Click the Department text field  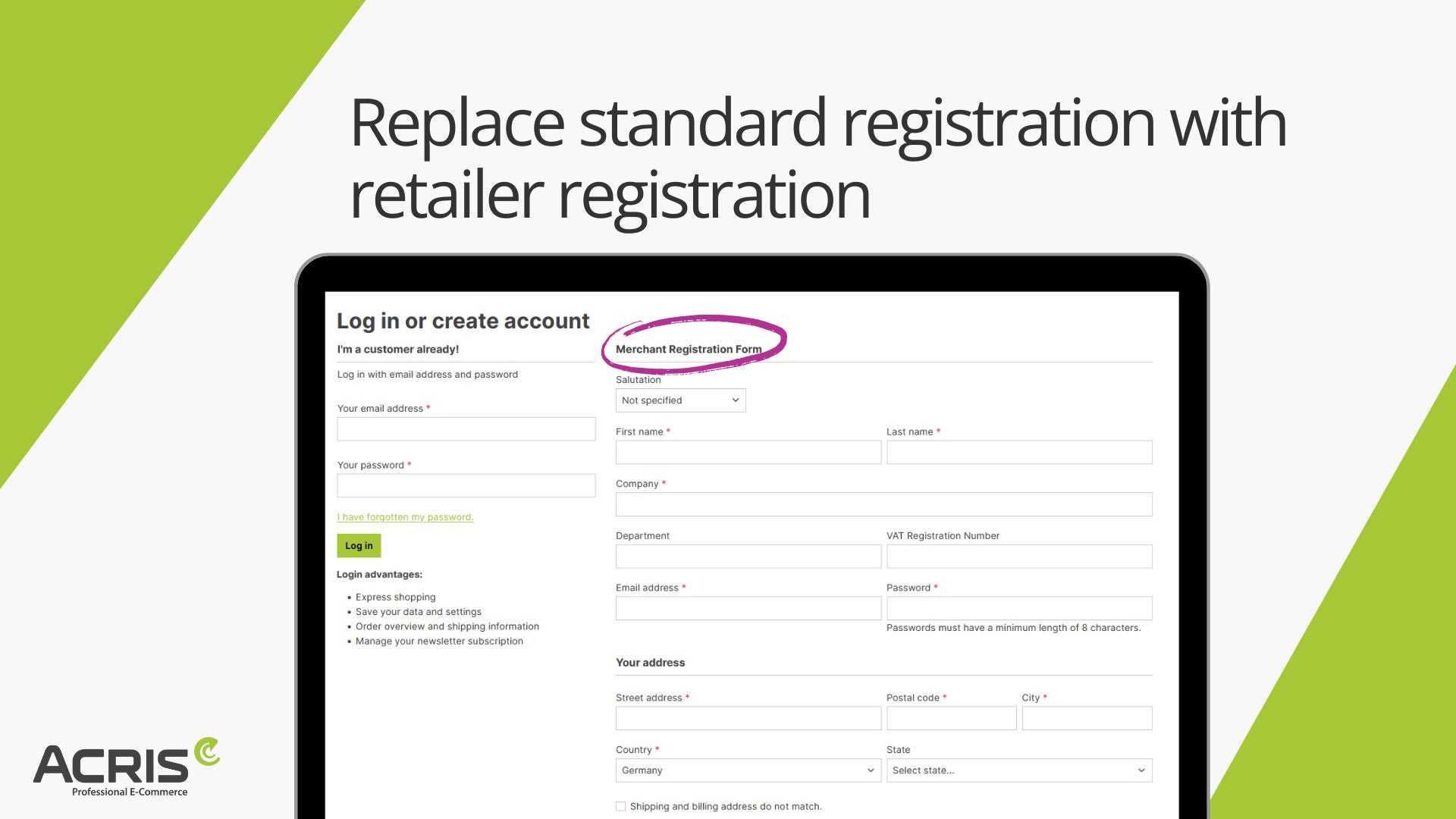748,557
